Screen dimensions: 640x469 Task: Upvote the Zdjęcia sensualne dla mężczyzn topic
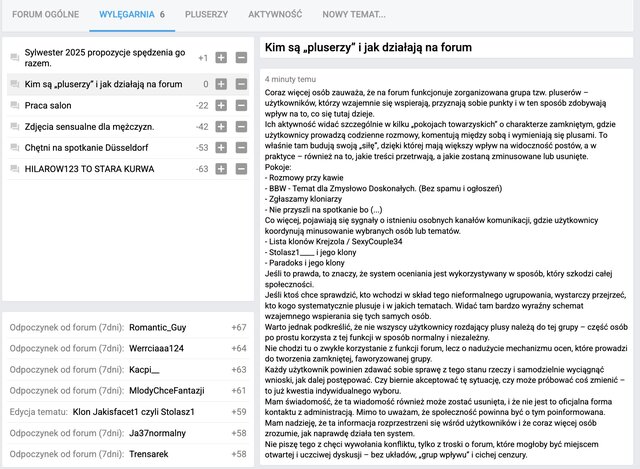(x=222, y=127)
